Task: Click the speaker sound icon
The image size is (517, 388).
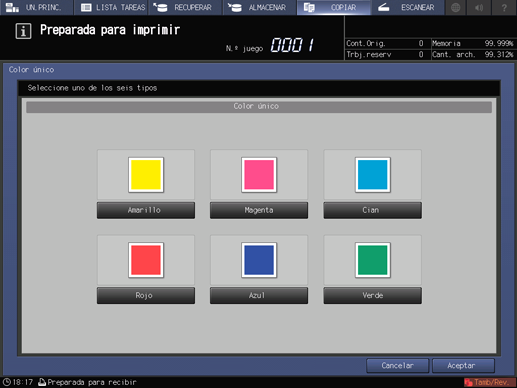Action: pyautogui.click(x=479, y=7)
